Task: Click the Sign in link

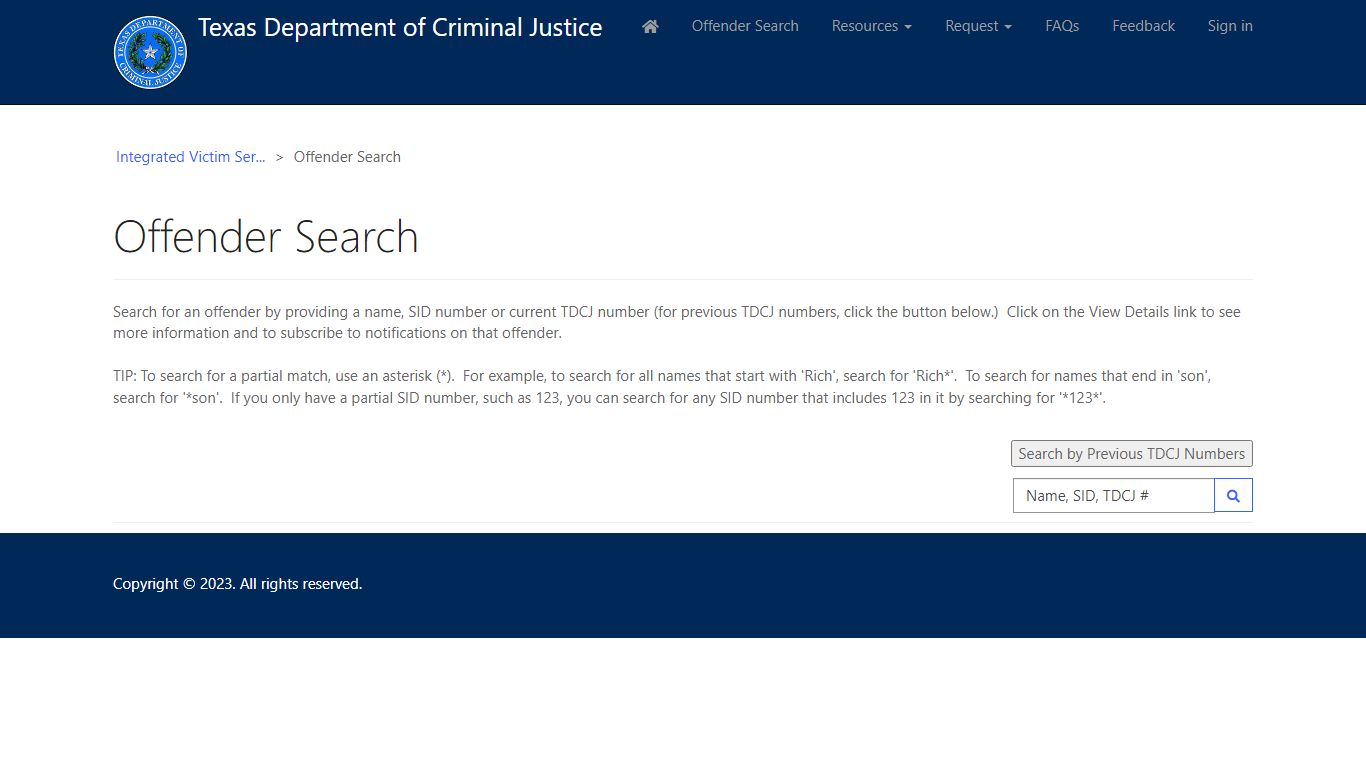Action: [1229, 26]
